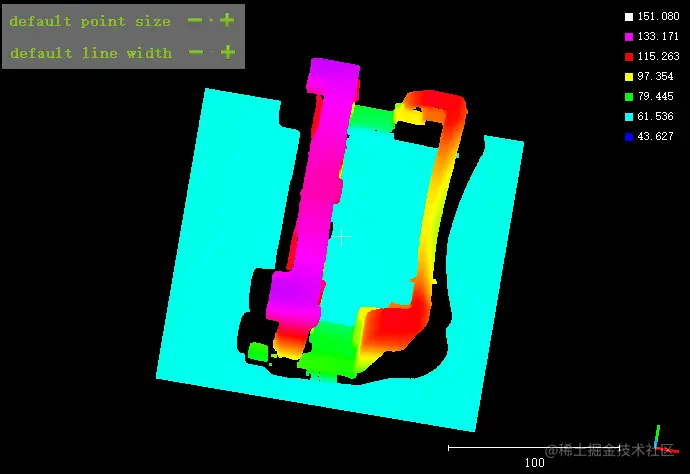
Task: Select the 97.354 scale value text
Action: 655,76
